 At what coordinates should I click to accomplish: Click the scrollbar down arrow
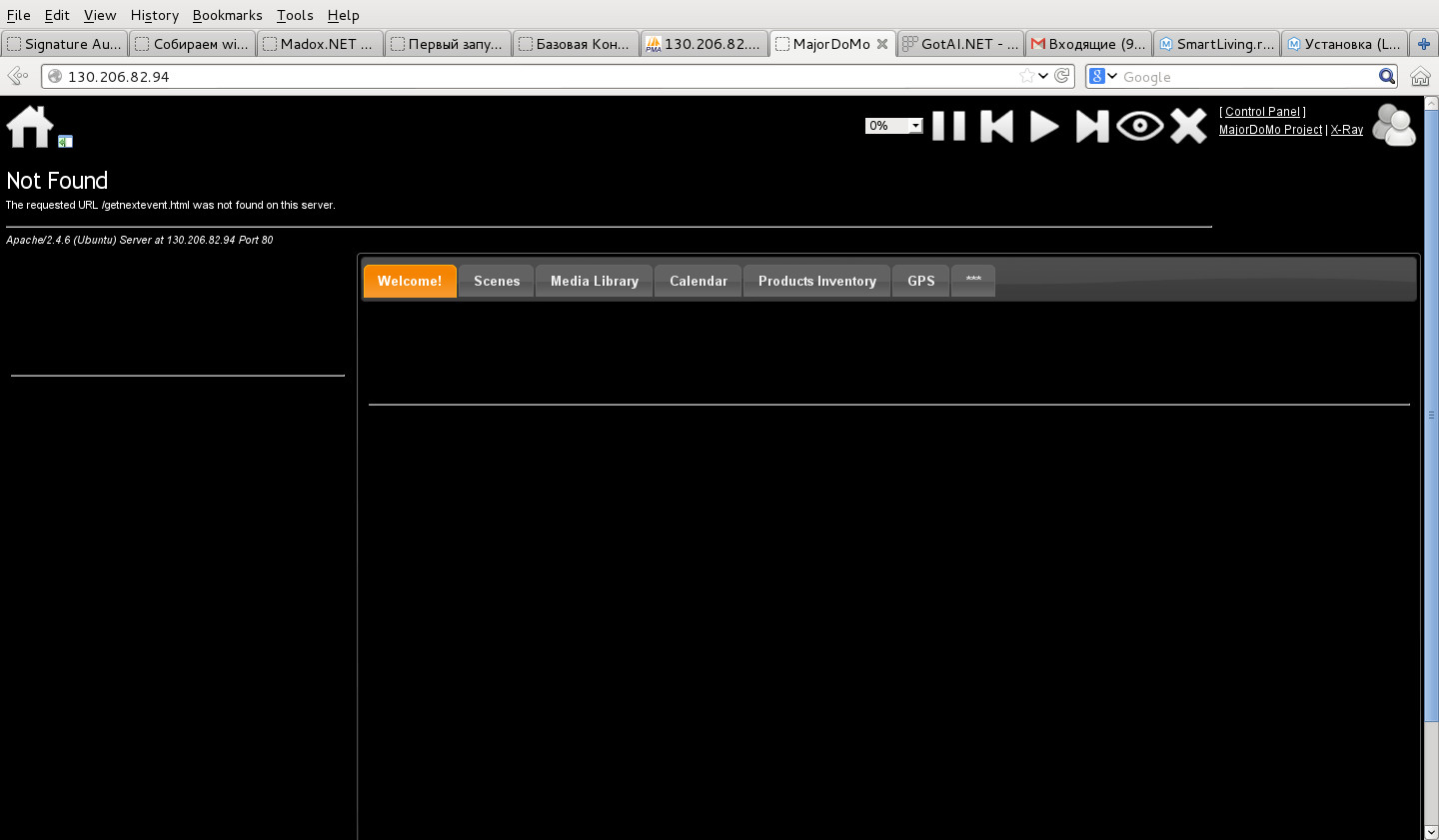[x=1431, y=832]
